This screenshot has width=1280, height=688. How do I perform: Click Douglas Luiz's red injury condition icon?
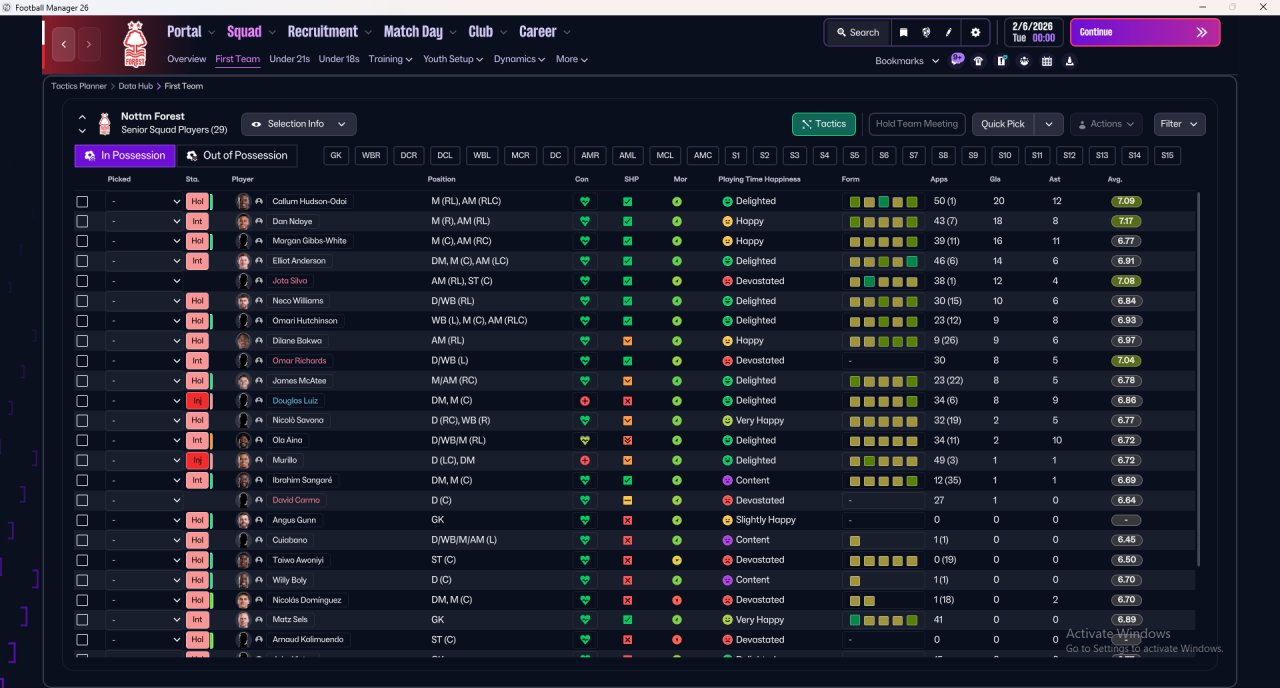[x=585, y=400]
